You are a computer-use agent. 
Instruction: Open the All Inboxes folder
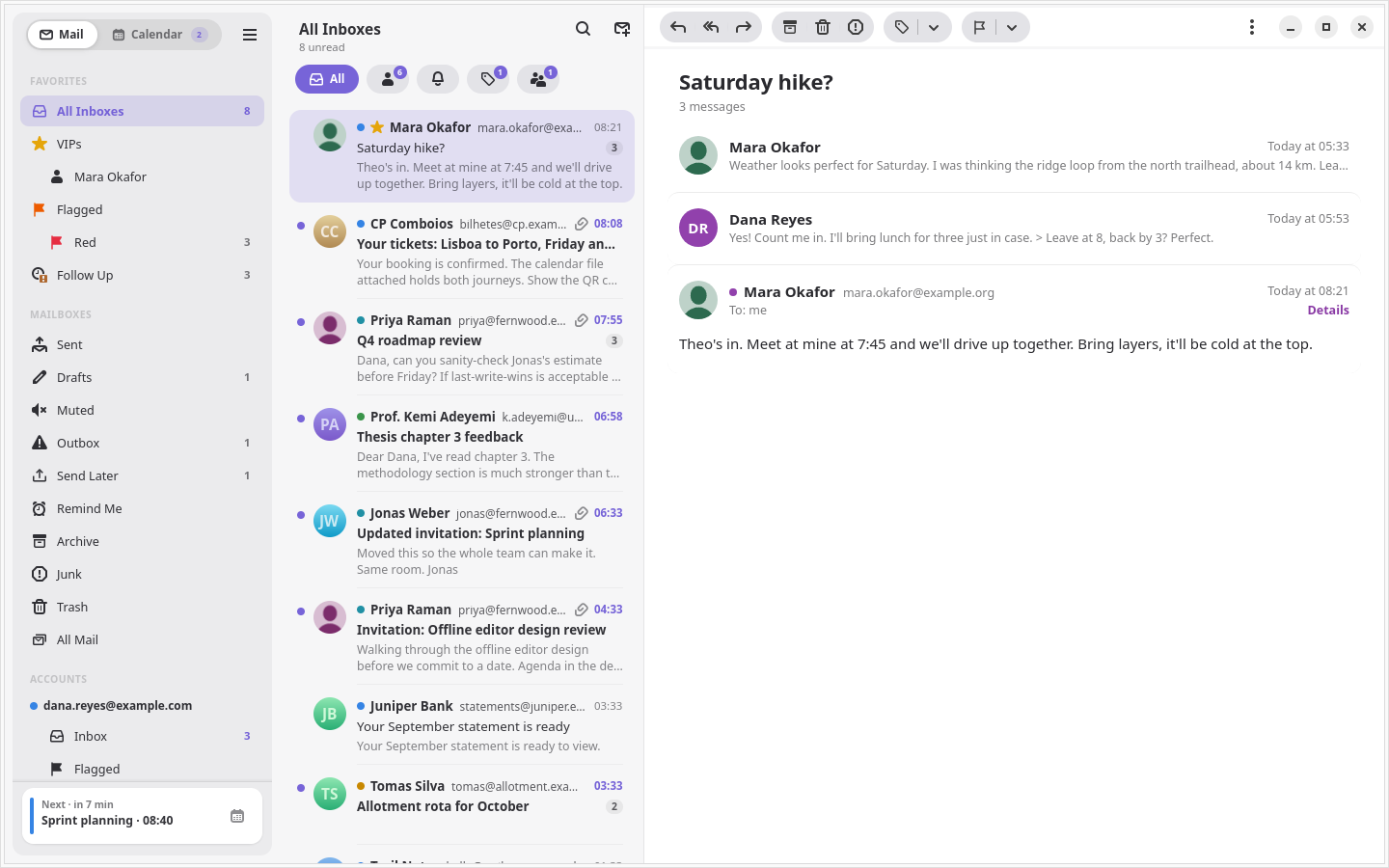click(143, 111)
